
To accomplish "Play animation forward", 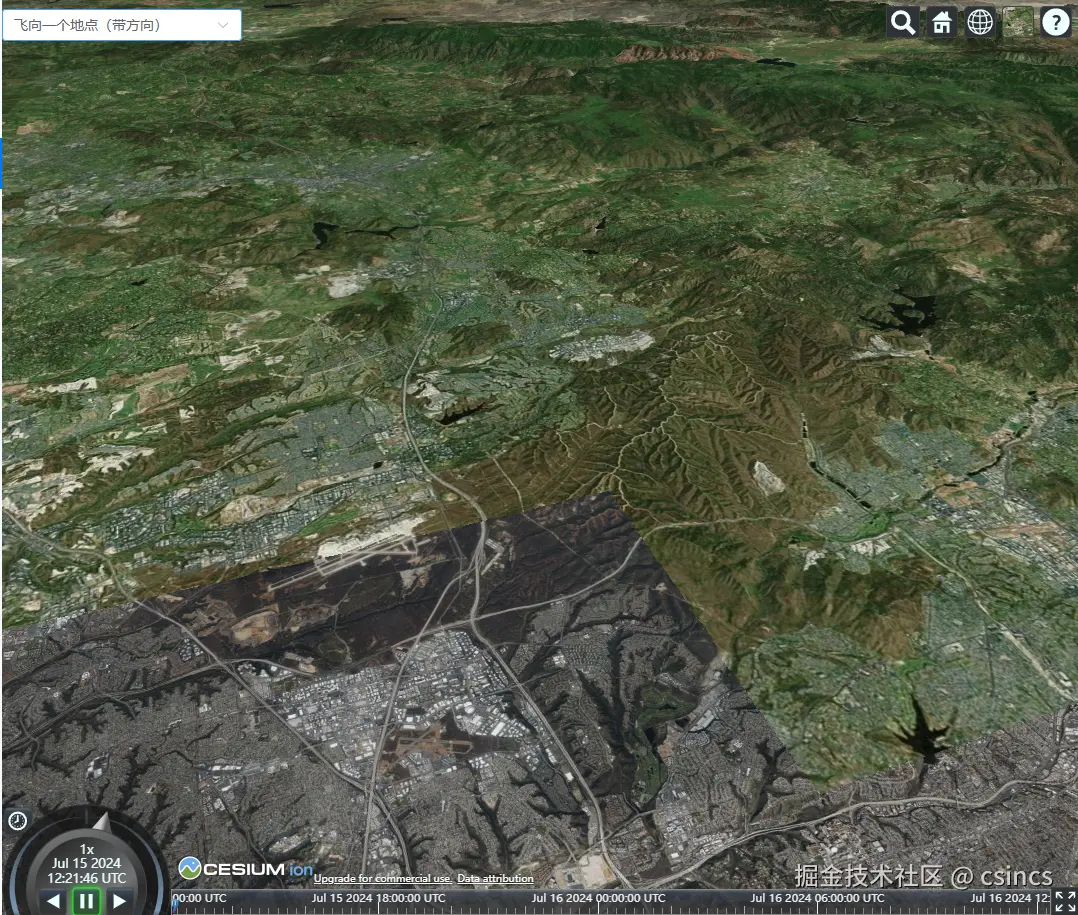I will (x=119, y=900).
